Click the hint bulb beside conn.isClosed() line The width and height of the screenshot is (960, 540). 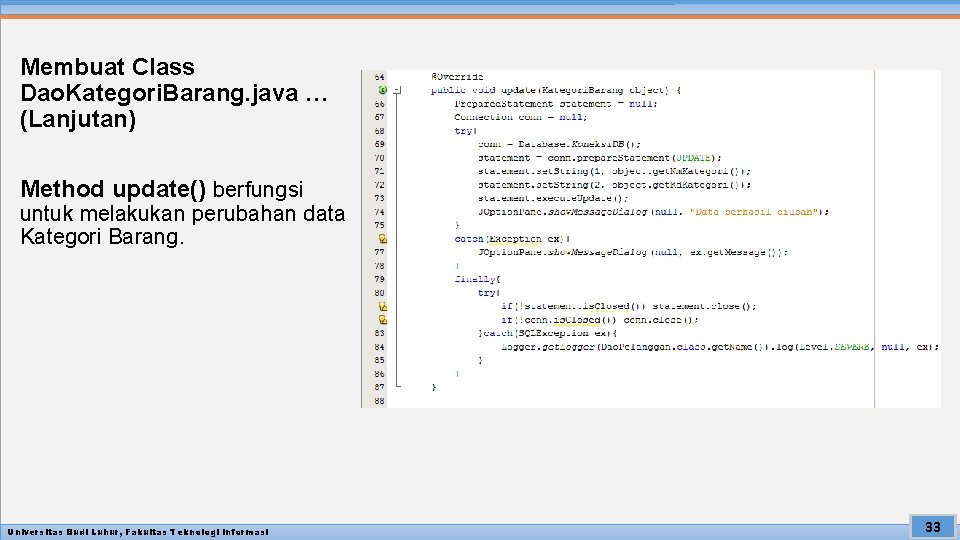[382, 320]
